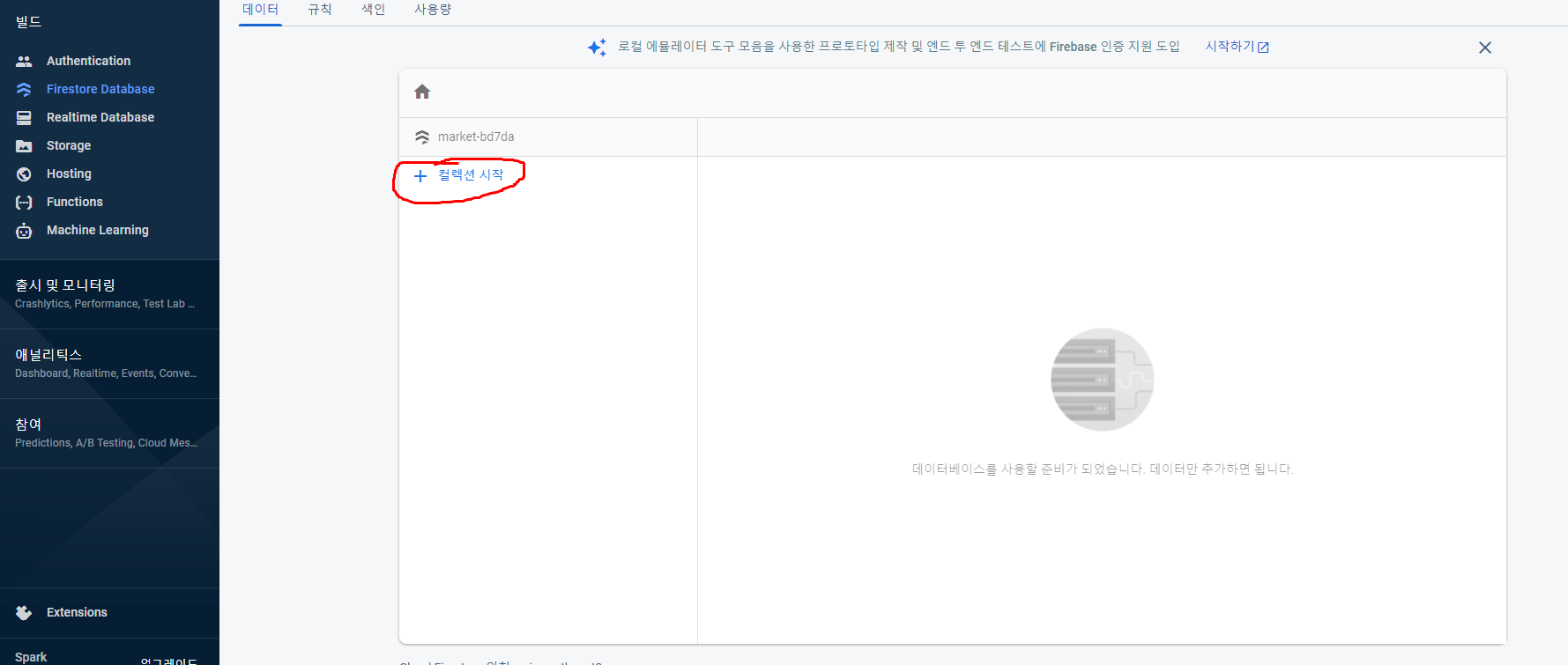Open Extensions page
Viewport: 1568px width, 665px height.
(77, 612)
